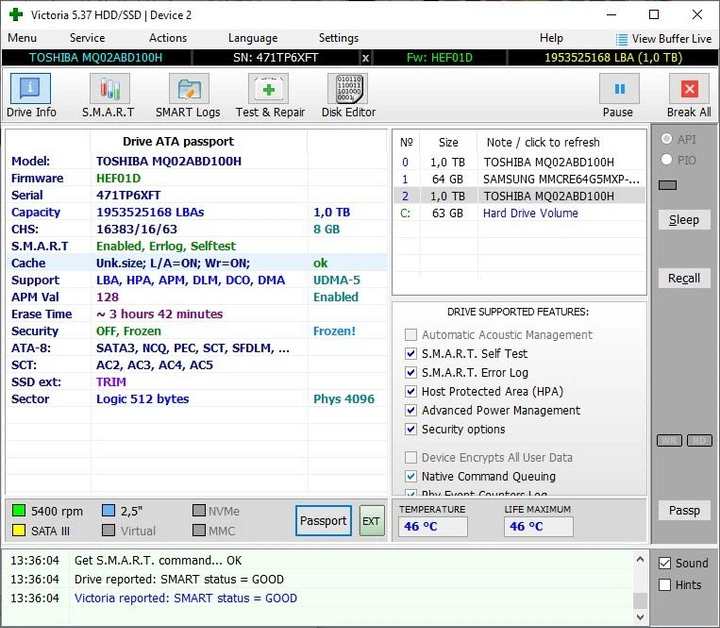This screenshot has width=720, height=628.
Task: Open the Actions menu
Action: click(x=168, y=38)
